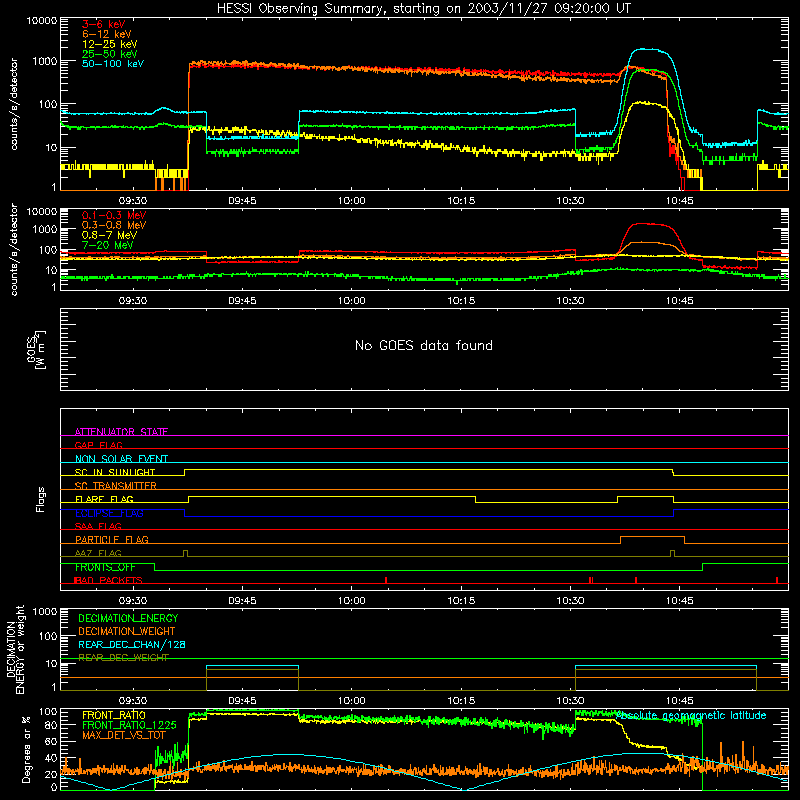Click the 'No GOES data found' message
The width and height of the screenshot is (800, 800).
click(x=424, y=345)
